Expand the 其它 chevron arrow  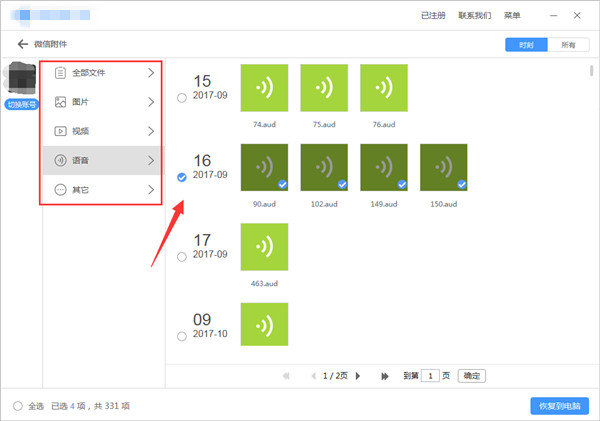click(x=151, y=189)
